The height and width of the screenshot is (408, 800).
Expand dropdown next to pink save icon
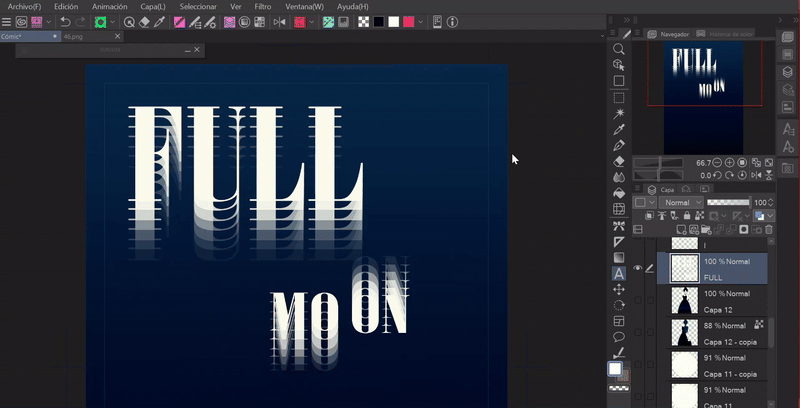(49, 22)
